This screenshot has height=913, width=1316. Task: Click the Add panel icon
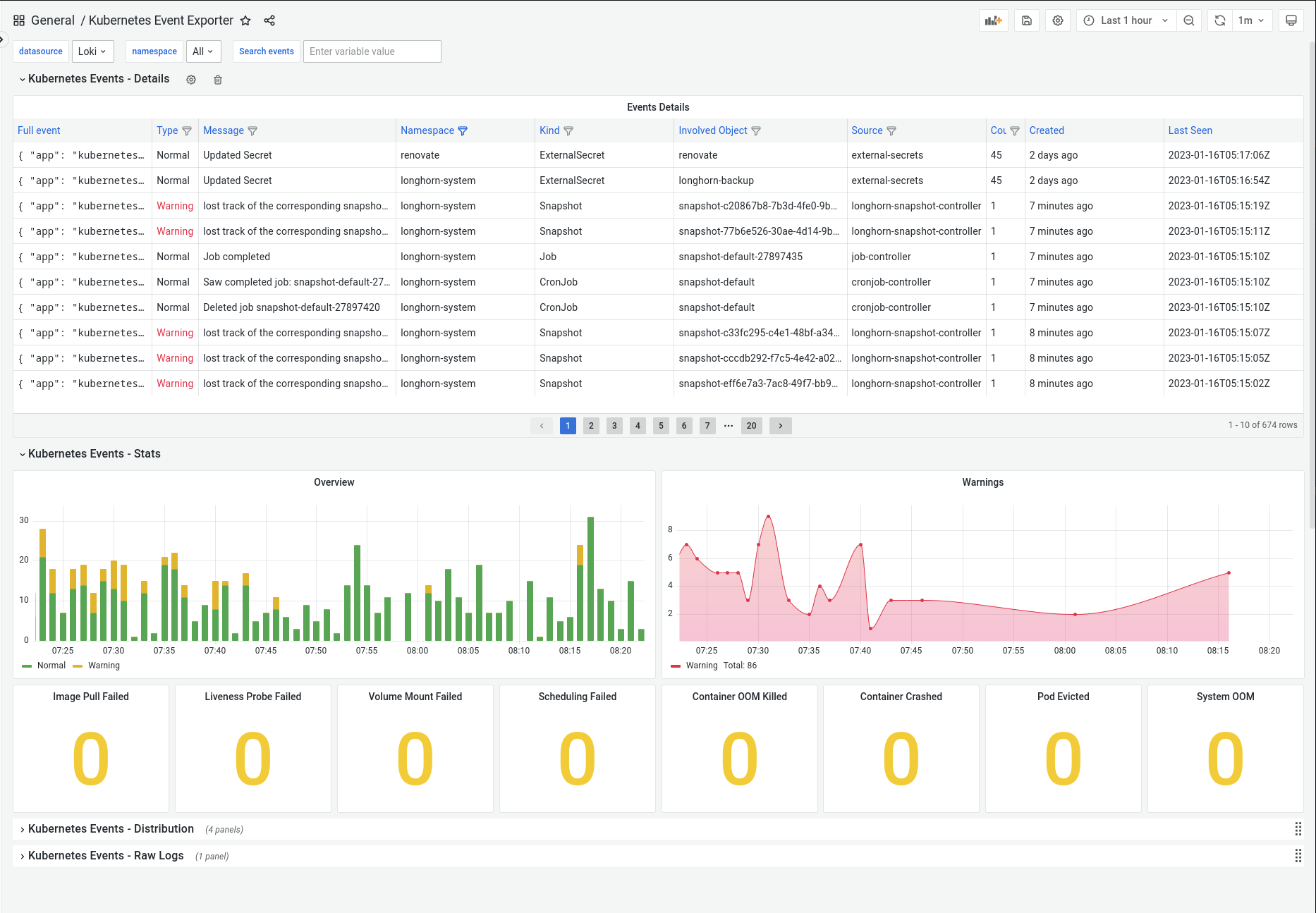[x=993, y=20]
